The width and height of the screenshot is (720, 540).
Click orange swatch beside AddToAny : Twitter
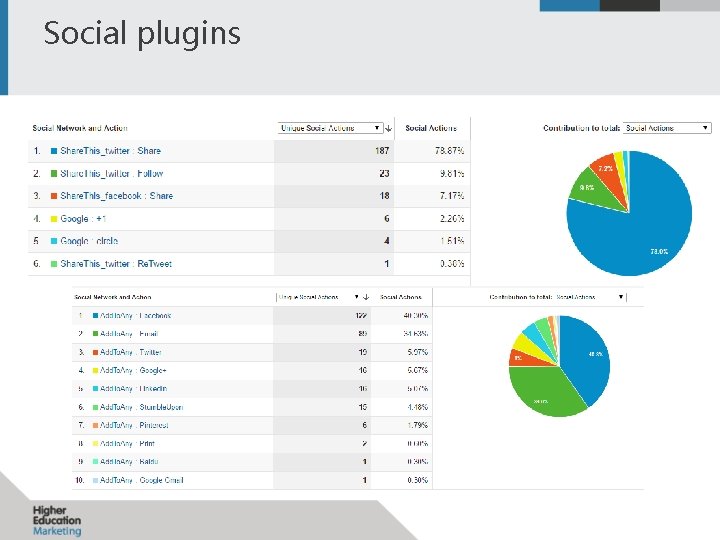coord(96,352)
